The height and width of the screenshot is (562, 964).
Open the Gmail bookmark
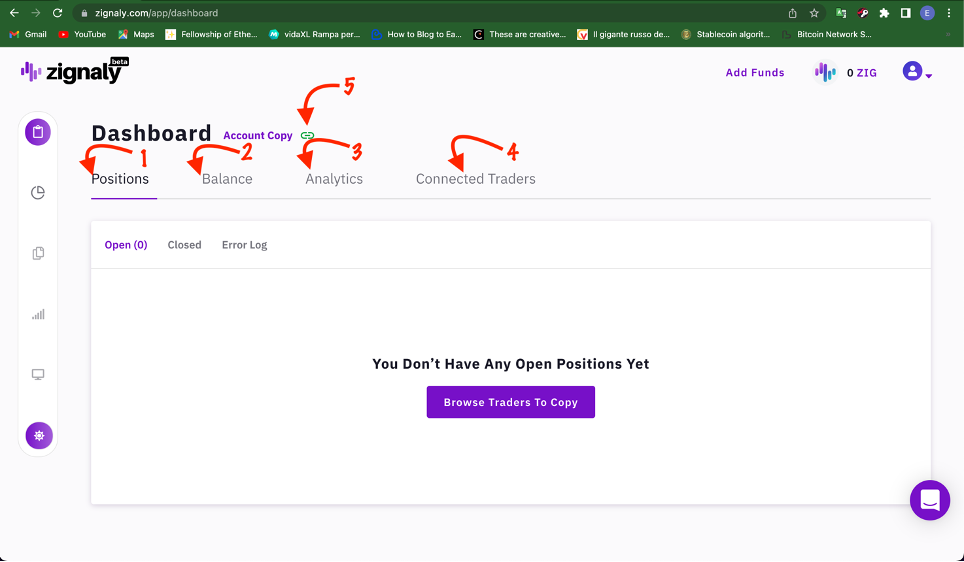[28, 34]
